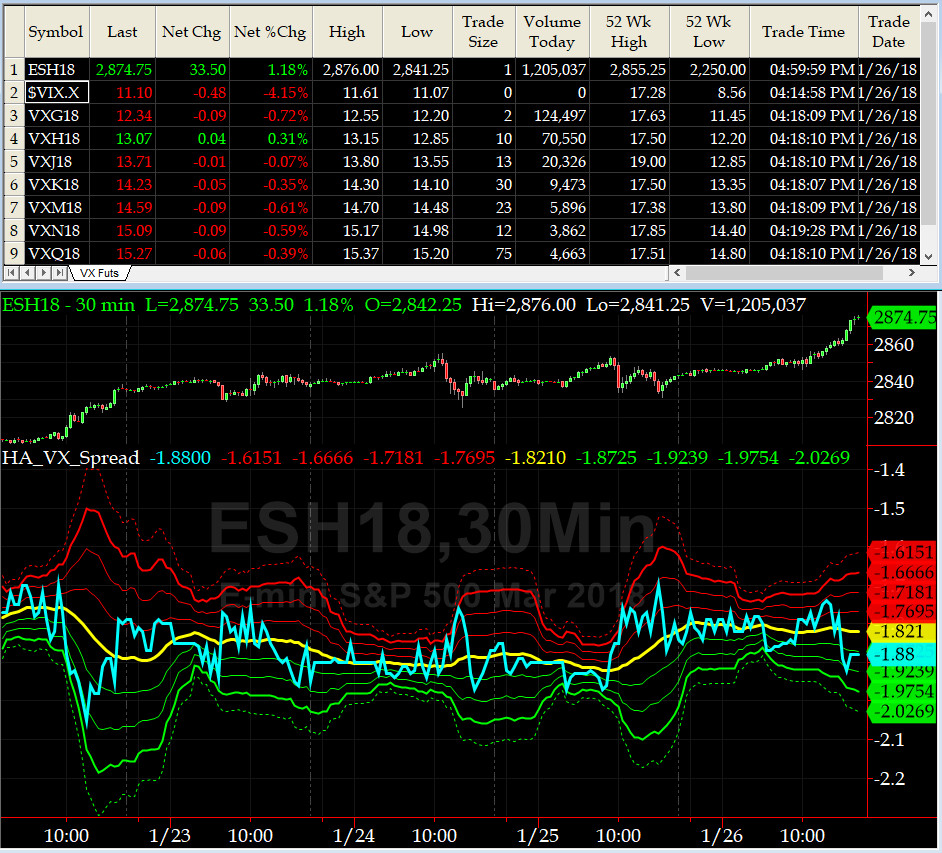942x853 pixels.
Task: Click the VXH18 symbol cell
Action: [56, 139]
